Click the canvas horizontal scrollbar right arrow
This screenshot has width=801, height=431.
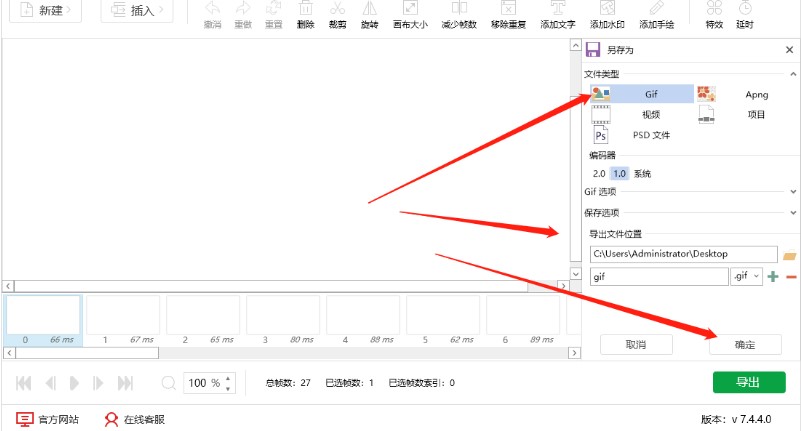click(x=563, y=286)
